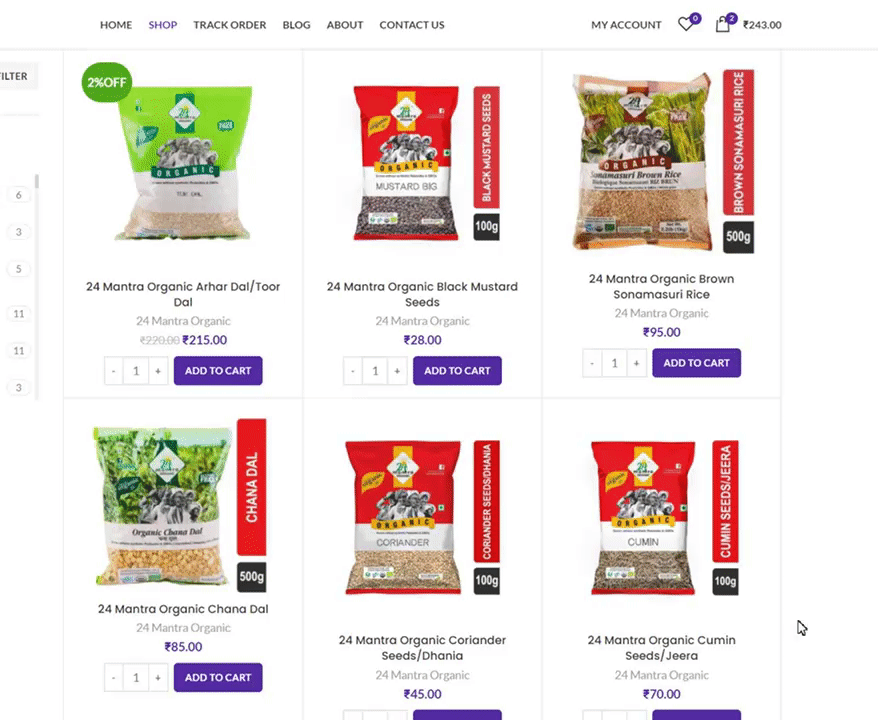Viewport: 878px width, 720px height.
Task: Decrease quantity for Black Mustard Seeds
Action: point(353,371)
